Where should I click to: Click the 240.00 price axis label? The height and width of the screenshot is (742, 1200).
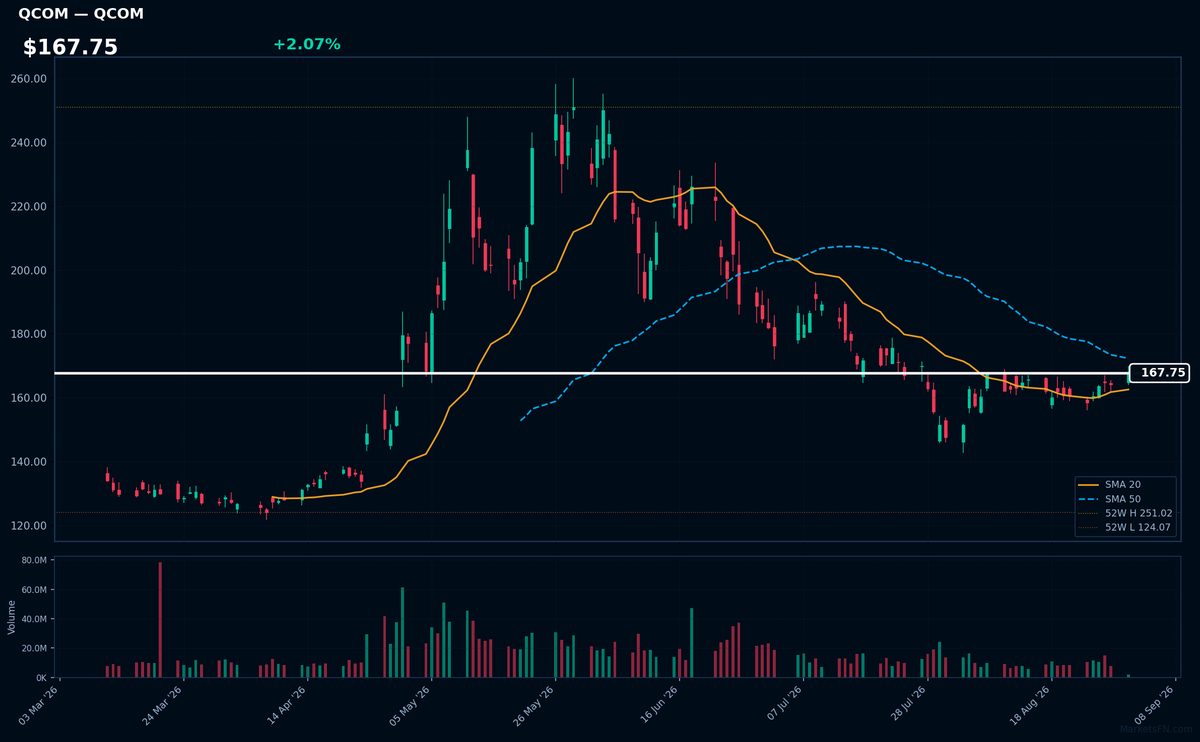click(29, 142)
